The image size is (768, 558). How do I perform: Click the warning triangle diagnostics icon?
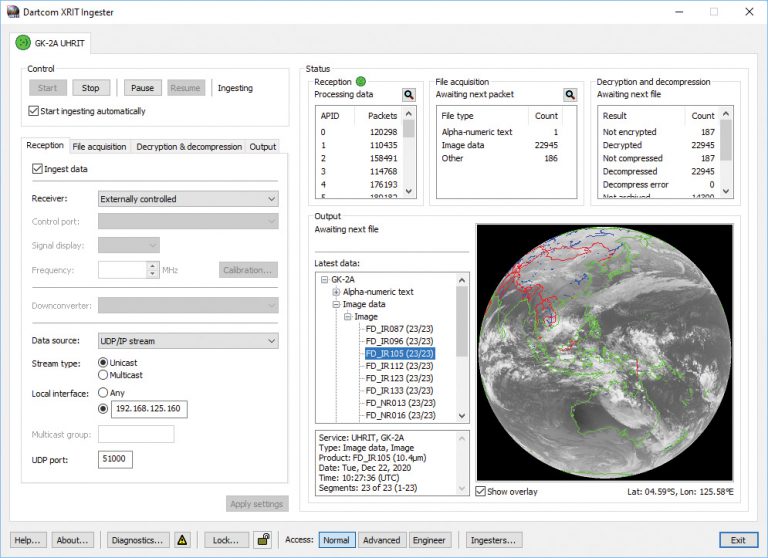click(x=183, y=540)
